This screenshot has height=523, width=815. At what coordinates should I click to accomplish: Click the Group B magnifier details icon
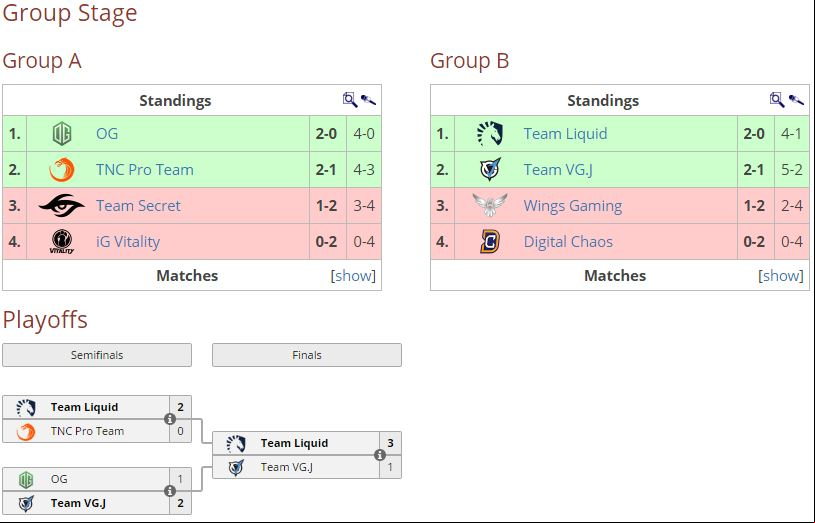pos(777,100)
